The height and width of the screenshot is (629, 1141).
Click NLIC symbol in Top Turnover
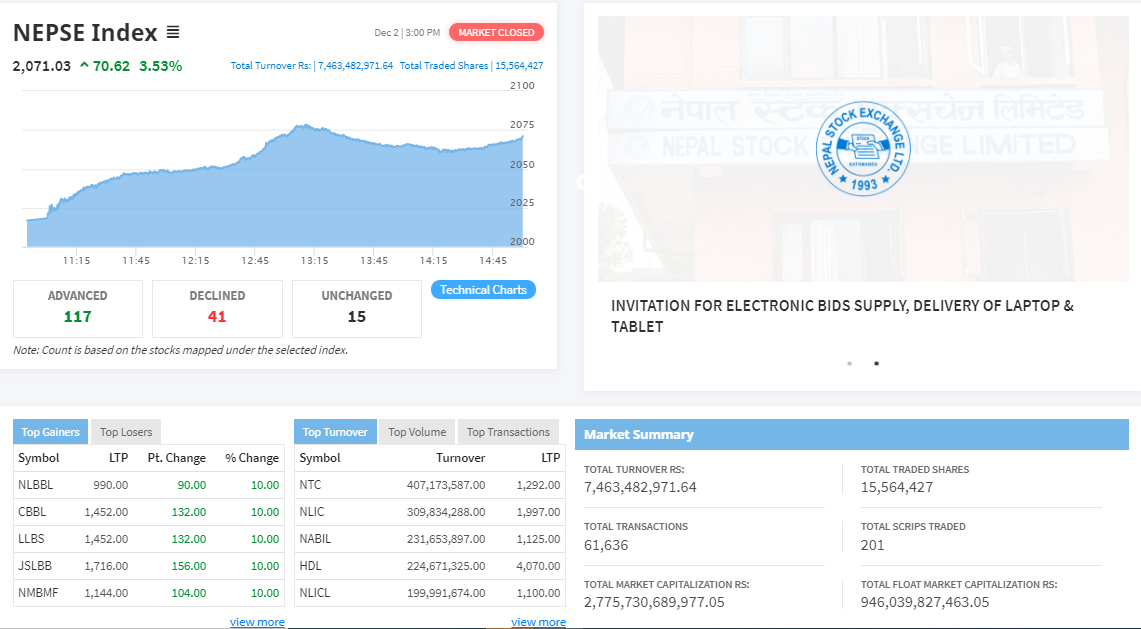(x=311, y=512)
